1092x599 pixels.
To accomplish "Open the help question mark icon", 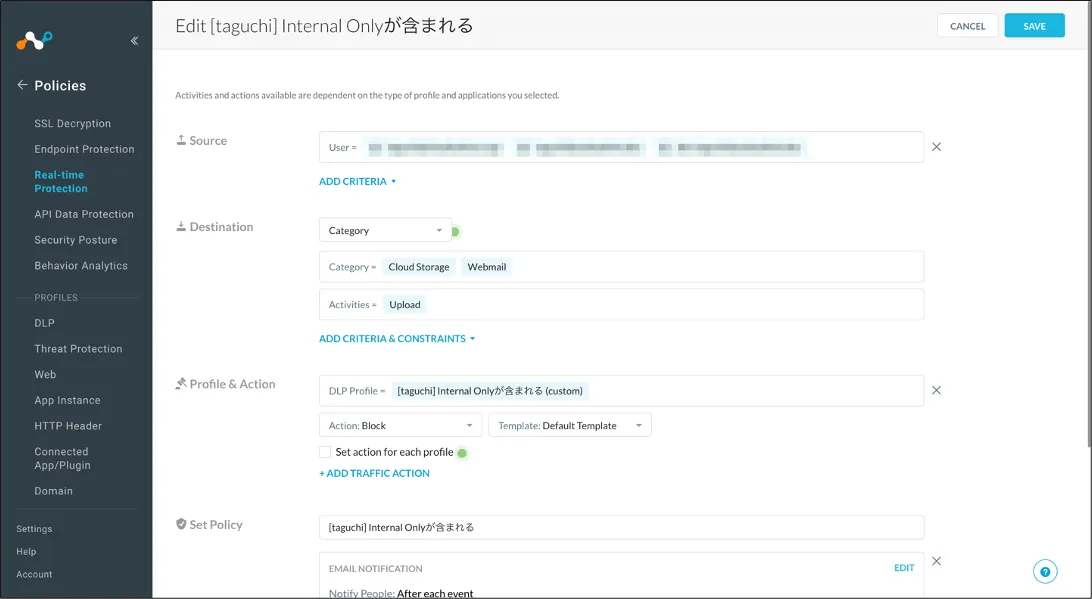I will tap(1045, 572).
